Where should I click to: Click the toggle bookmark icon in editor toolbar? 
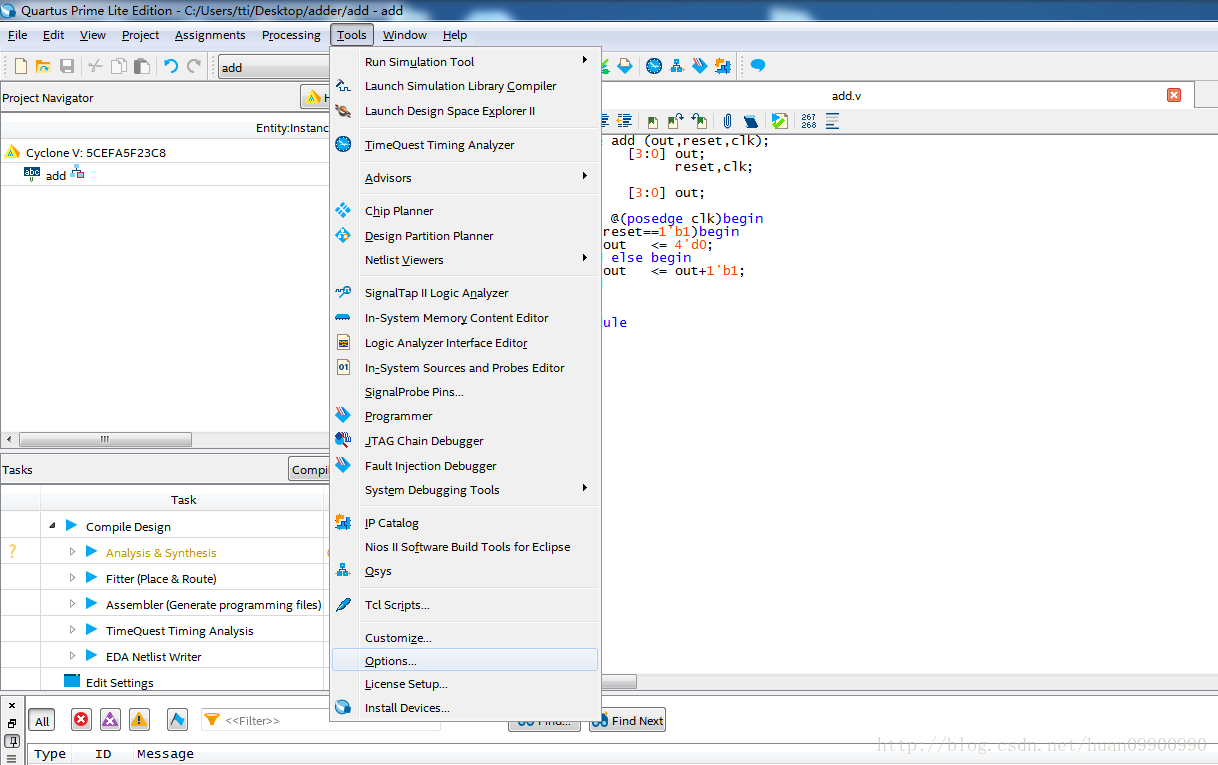(x=653, y=121)
